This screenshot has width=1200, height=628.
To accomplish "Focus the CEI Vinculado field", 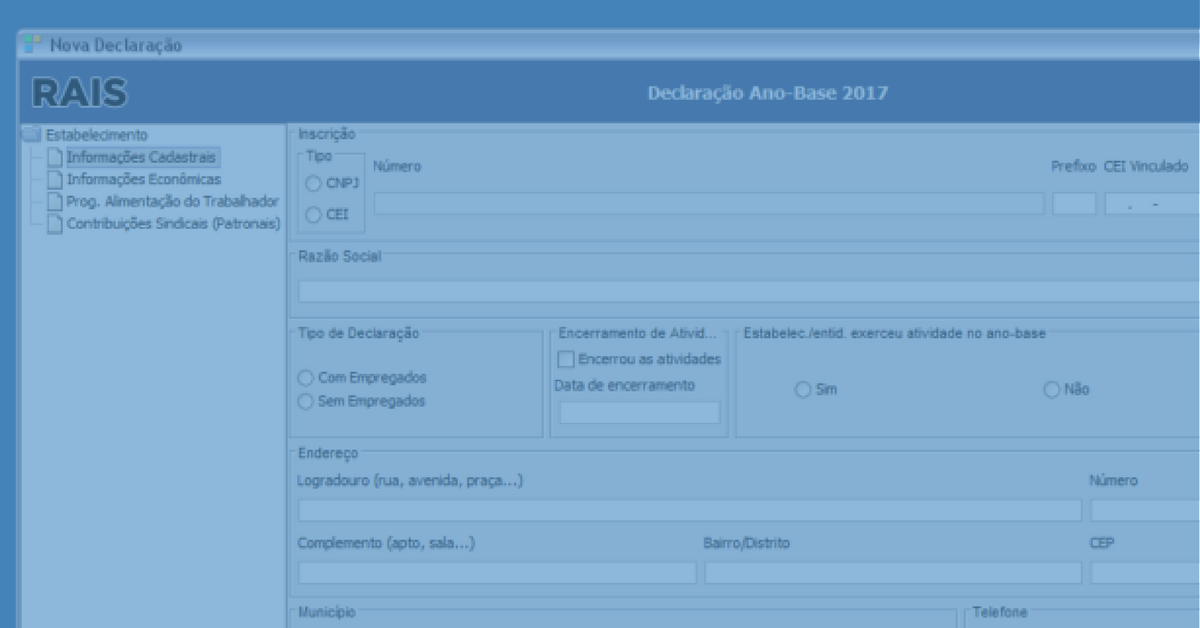I will [1152, 204].
